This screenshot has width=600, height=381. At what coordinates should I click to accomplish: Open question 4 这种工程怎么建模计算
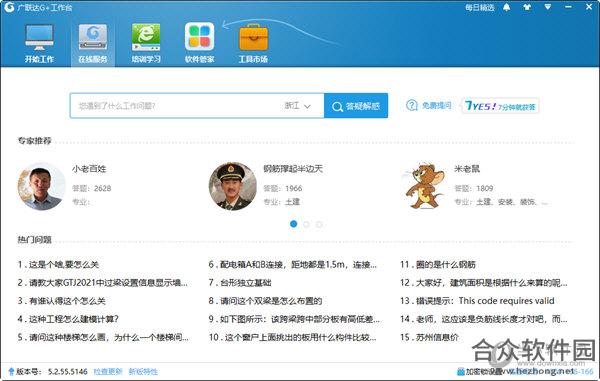coord(68,319)
